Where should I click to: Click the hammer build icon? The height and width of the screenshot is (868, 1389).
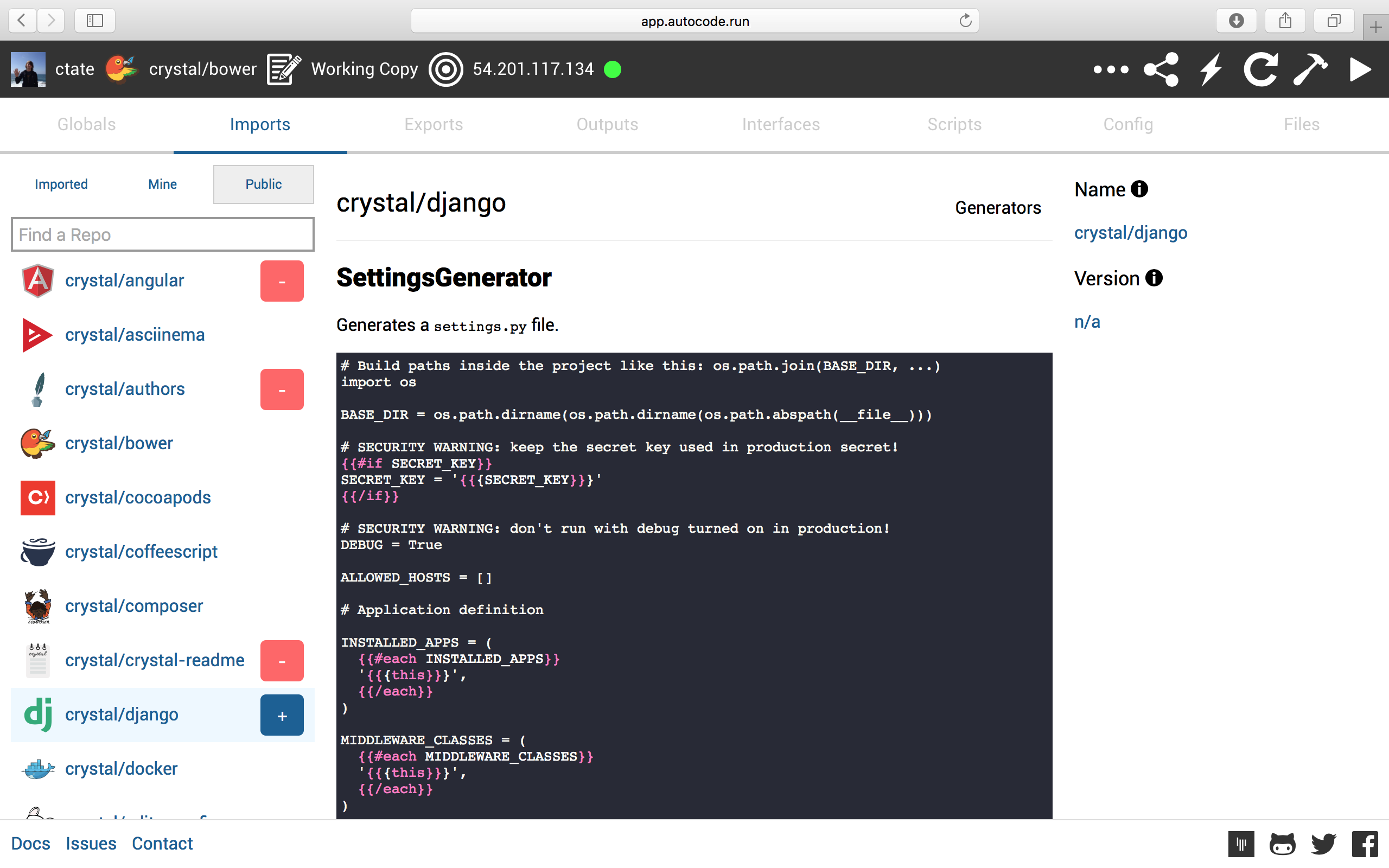pos(1310,69)
